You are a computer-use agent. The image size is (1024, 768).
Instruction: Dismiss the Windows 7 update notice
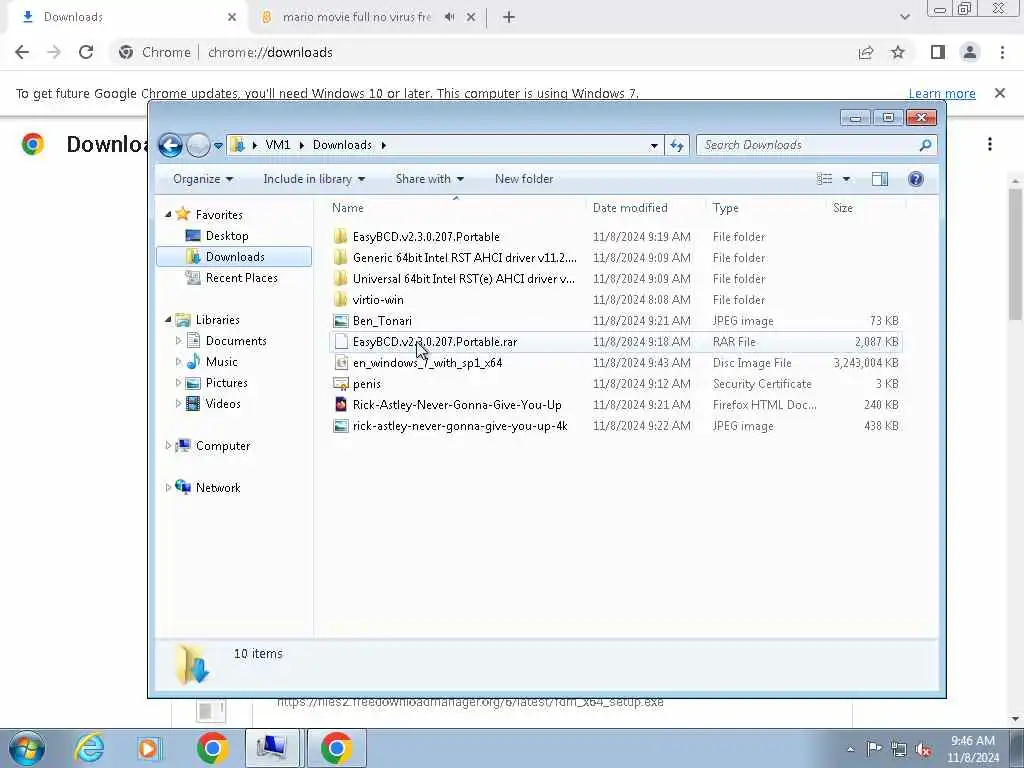[999, 93]
